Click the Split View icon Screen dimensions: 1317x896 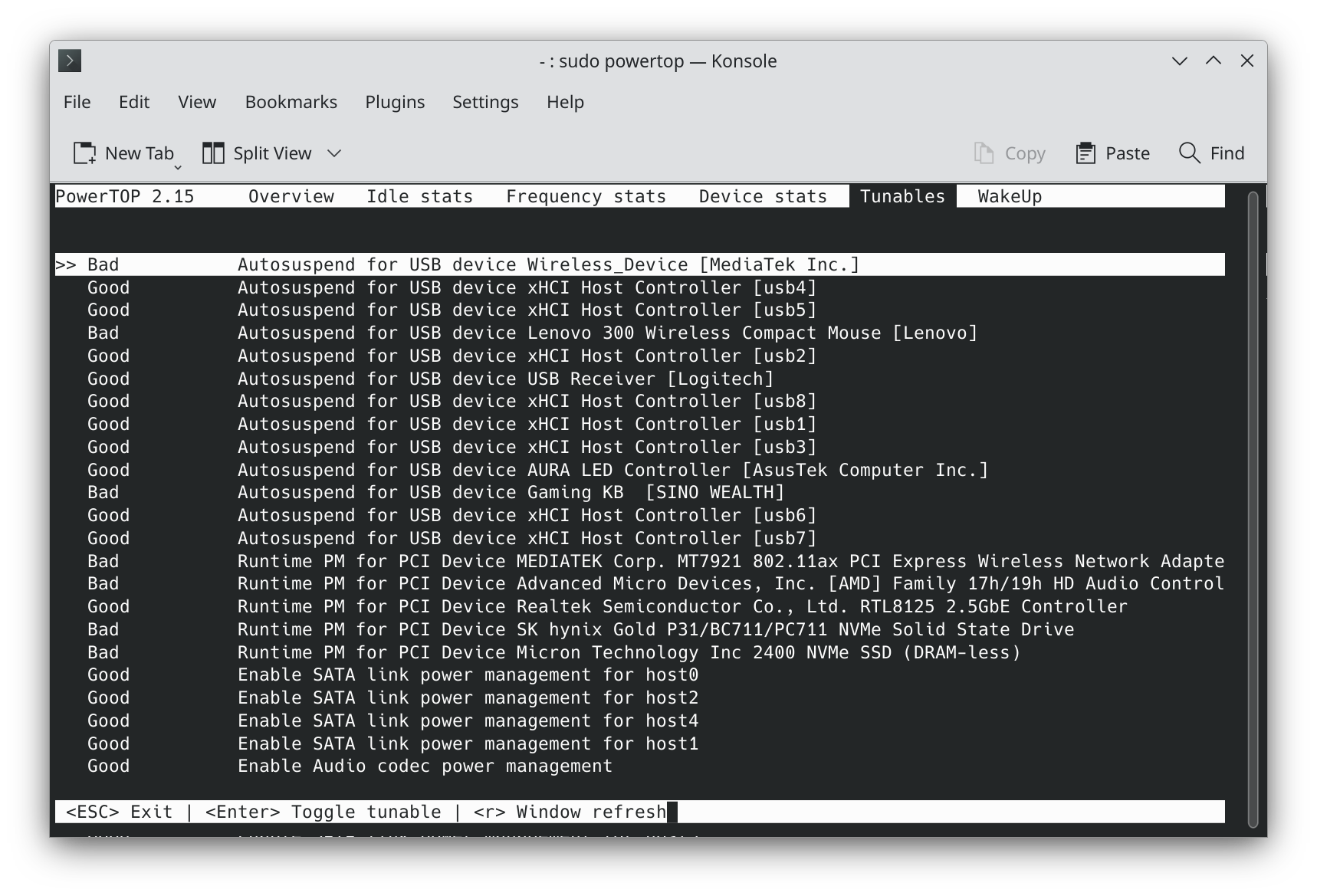213,153
